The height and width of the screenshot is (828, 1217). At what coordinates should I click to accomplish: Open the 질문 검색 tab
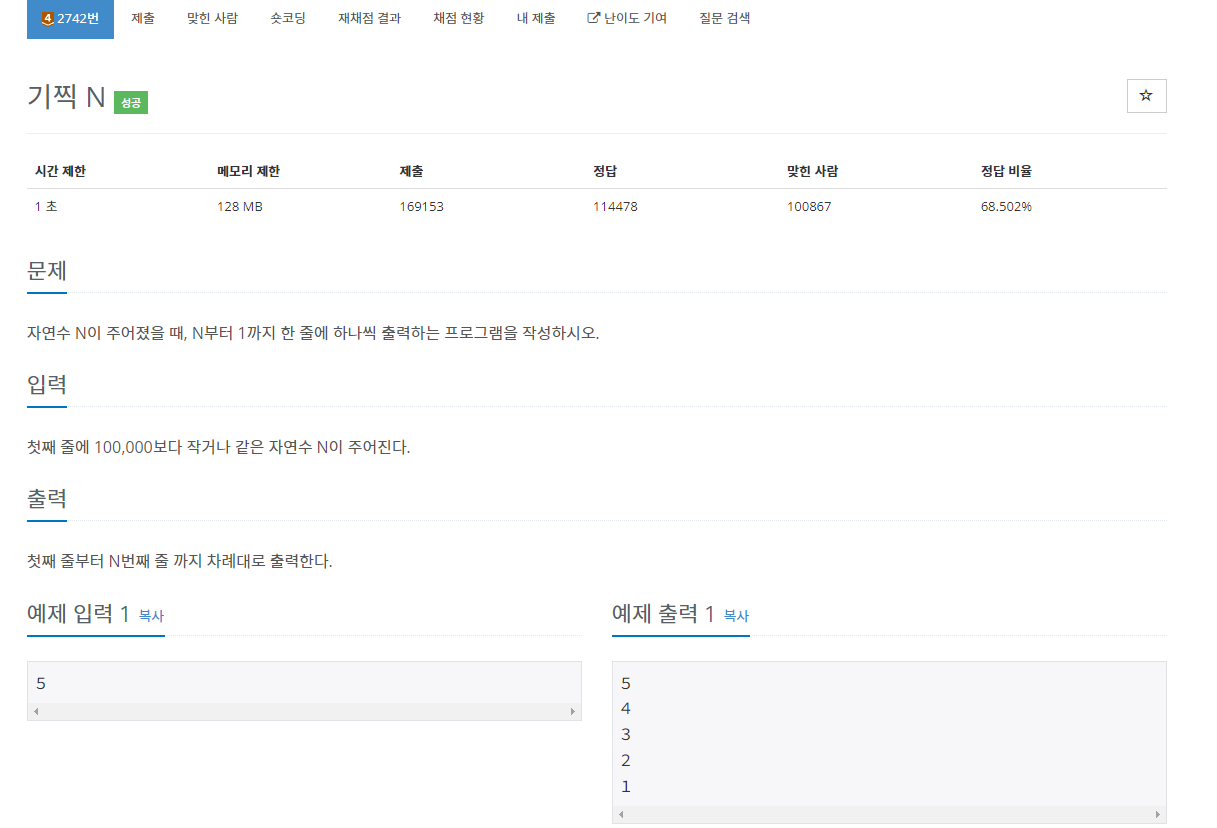[725, 18]
